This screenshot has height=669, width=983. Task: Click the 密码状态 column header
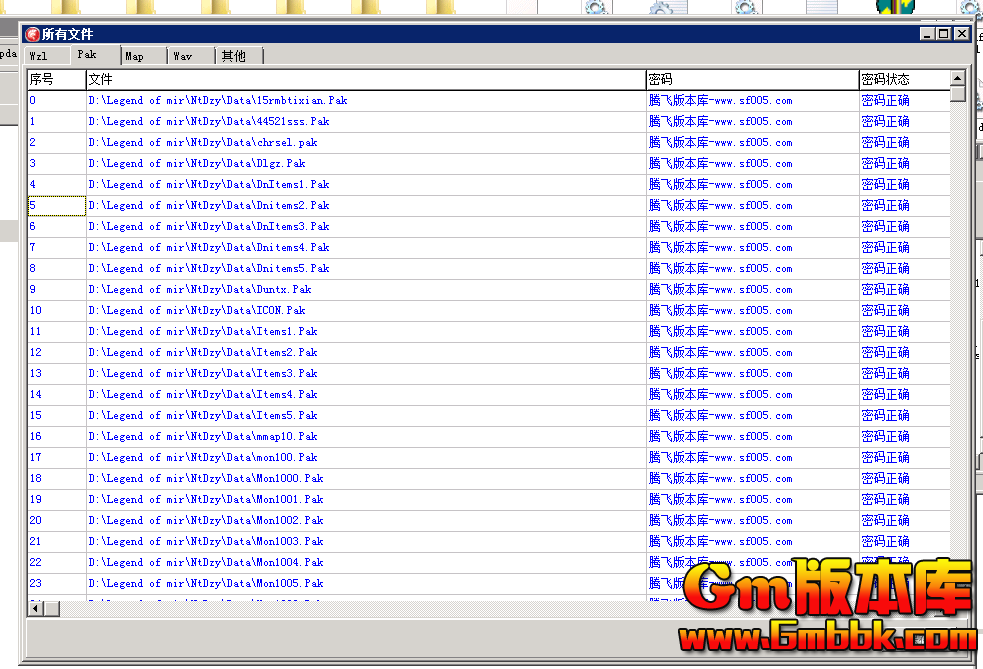[x=903, y=79]
